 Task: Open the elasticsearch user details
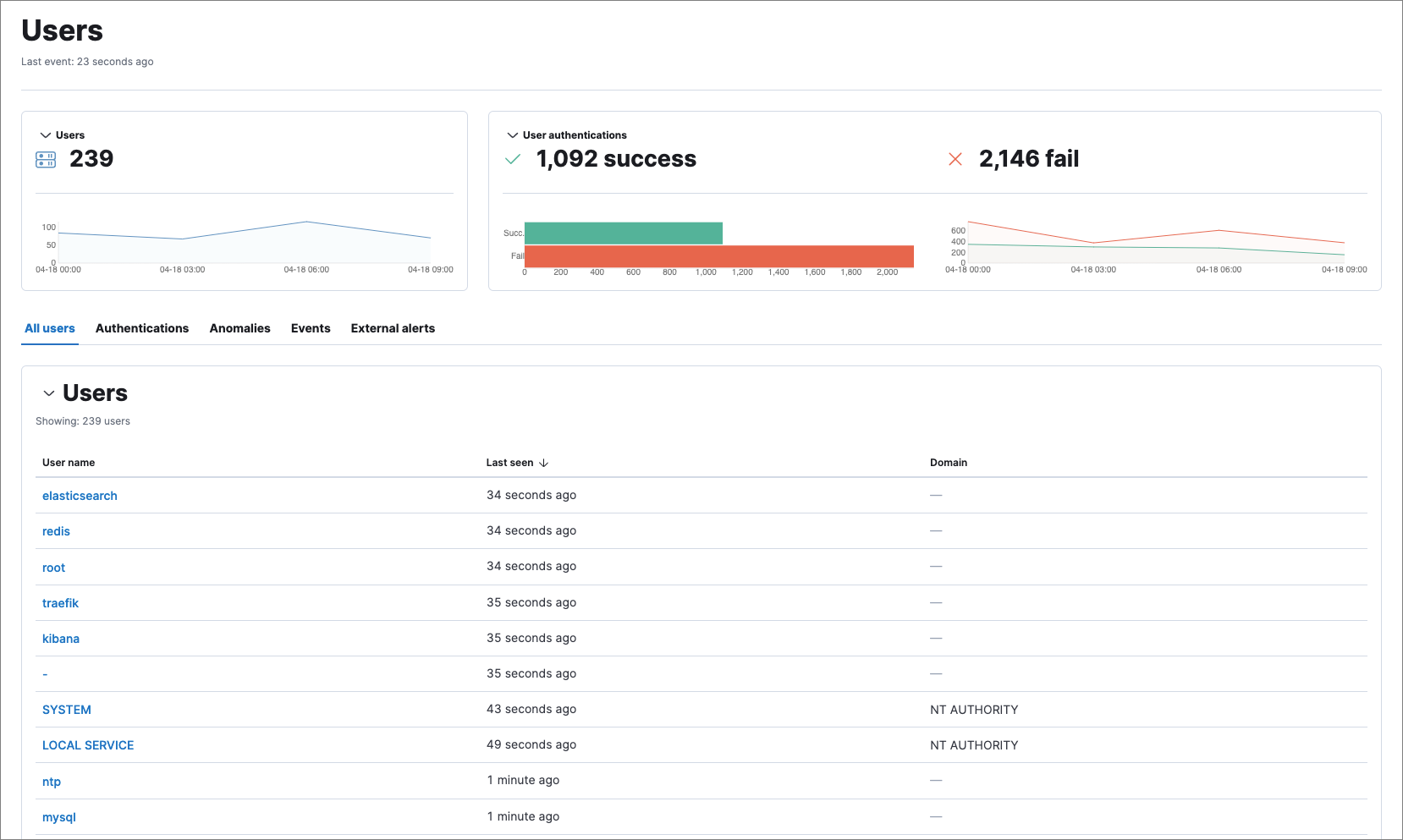(80, 495)
